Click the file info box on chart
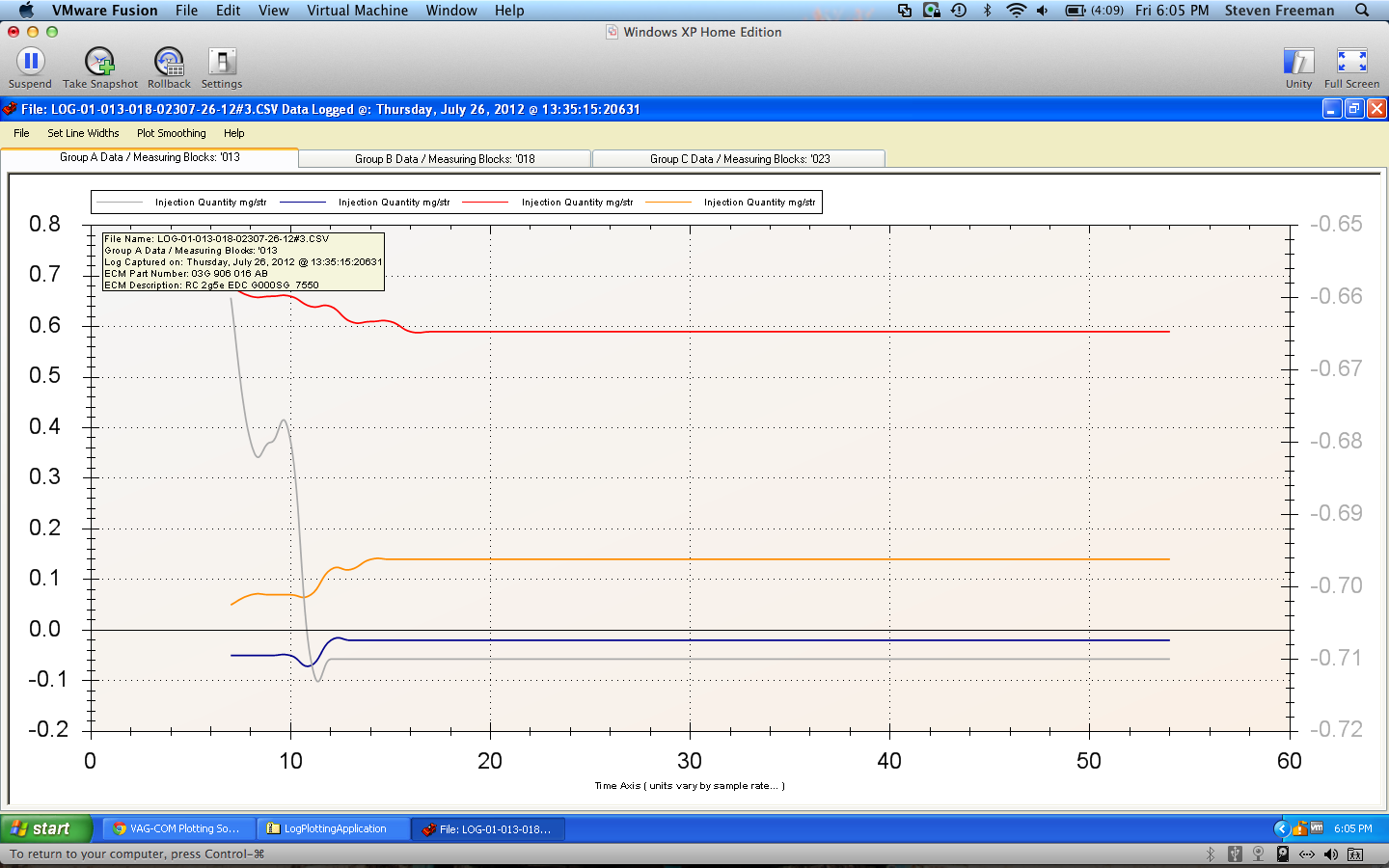1389x868 pixels. tap(243, 261)
